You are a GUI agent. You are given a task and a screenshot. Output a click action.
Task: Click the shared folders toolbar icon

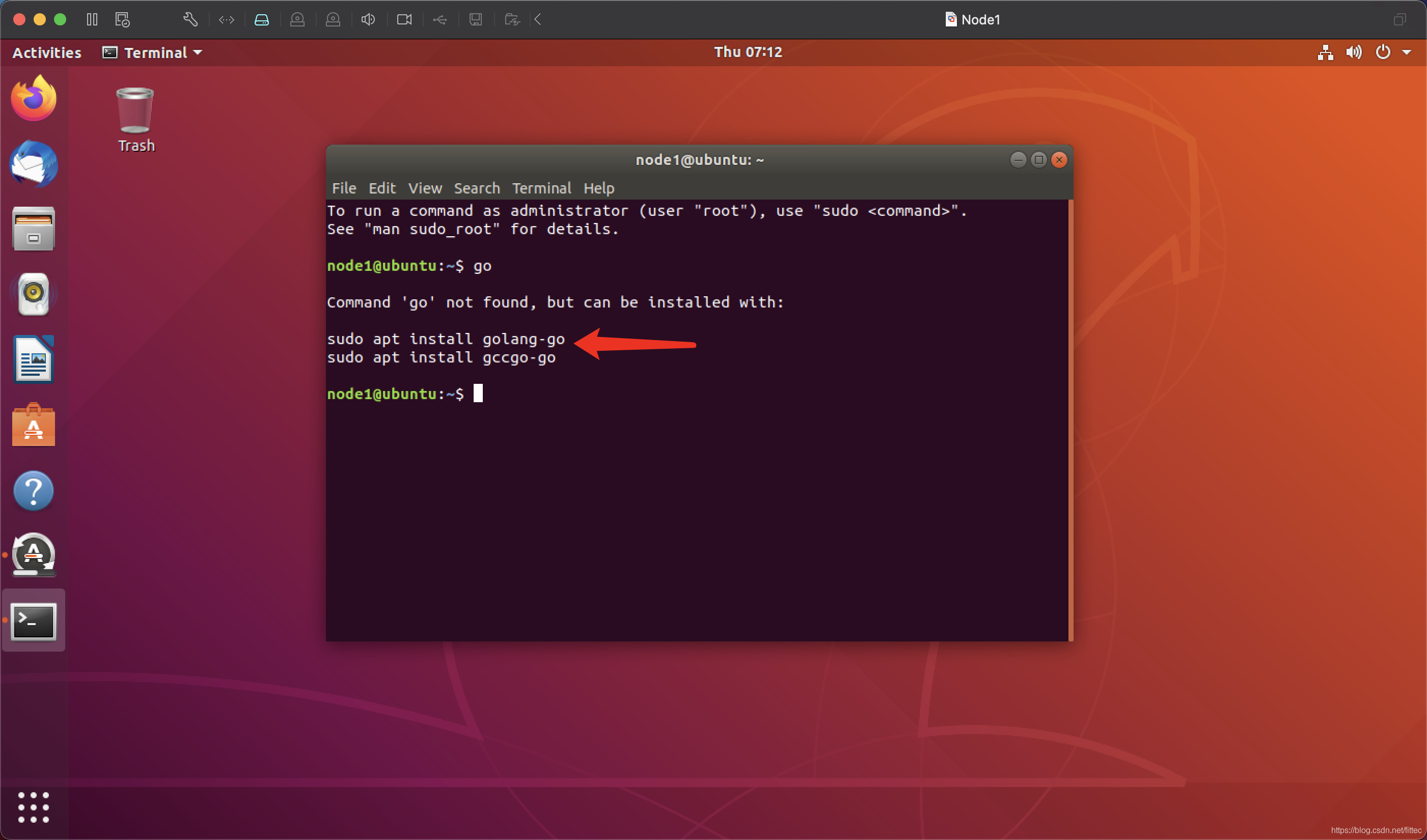click(512, 20)
